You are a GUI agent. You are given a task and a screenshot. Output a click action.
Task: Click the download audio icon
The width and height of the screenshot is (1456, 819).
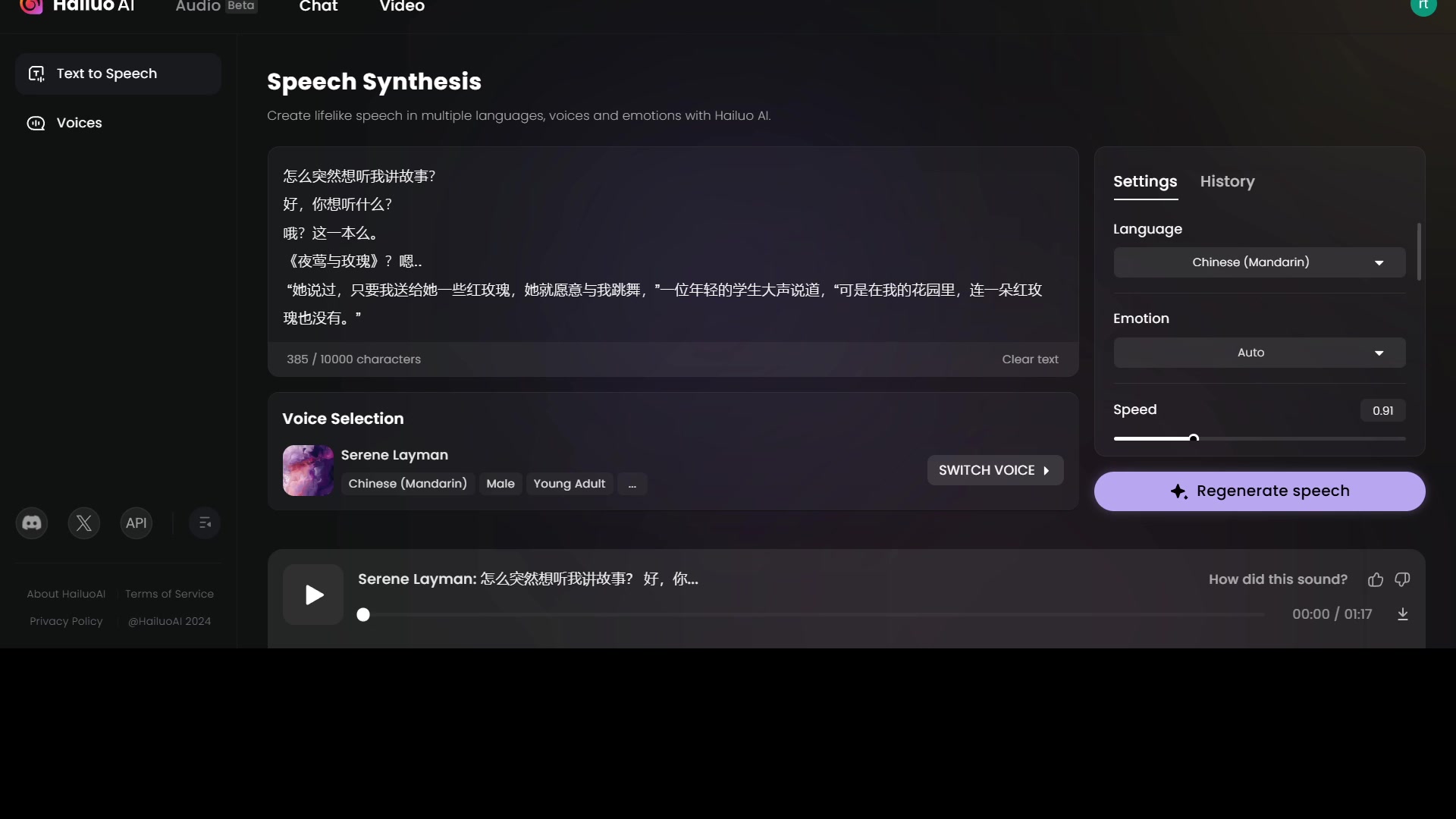pyautogui.click(x=1402, y=614)
